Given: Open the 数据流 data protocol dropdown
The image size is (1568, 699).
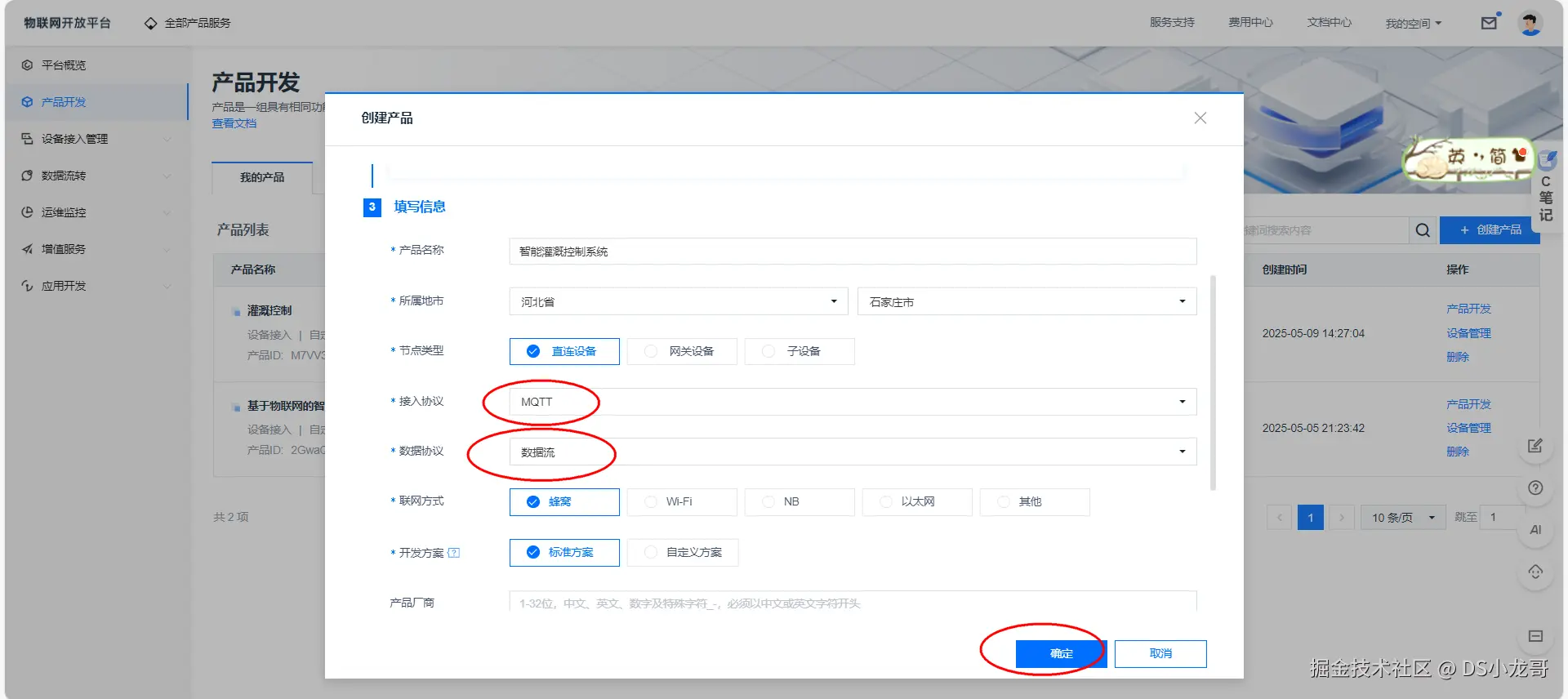Looking at the screenshot, I should [x=853, y=452].
